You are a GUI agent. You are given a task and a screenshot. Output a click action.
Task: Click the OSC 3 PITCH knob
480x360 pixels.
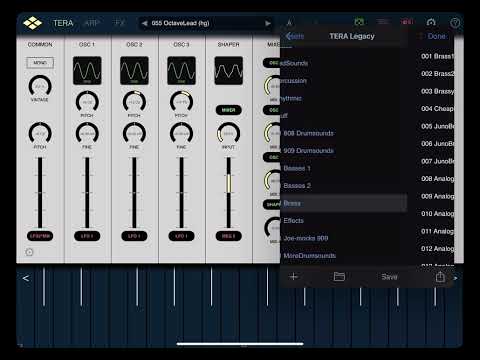(x=181, y=102)
